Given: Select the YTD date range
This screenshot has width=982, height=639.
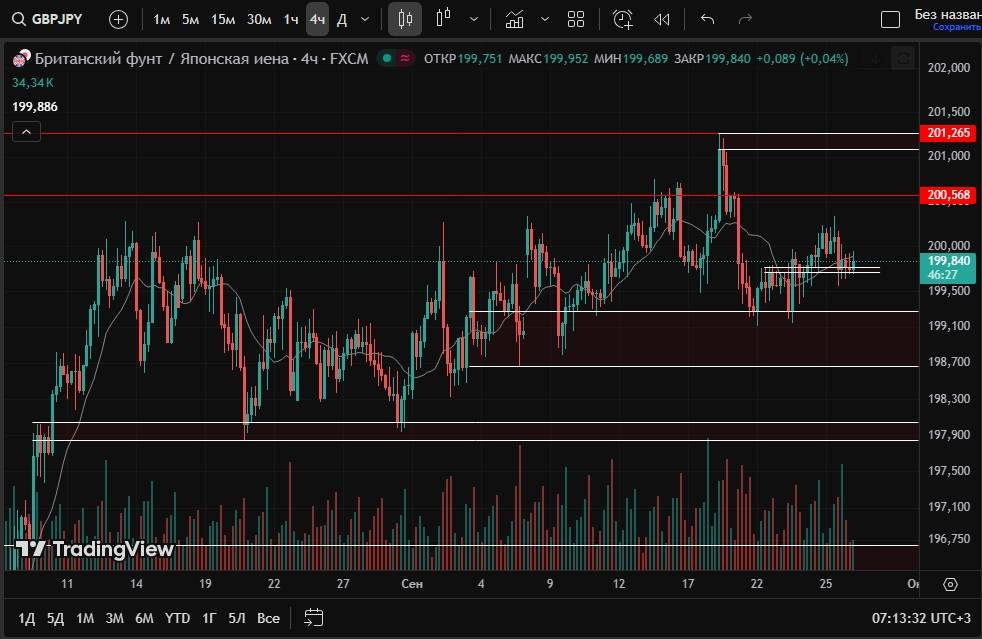Looking at the screenshot, I should [177, 618].
